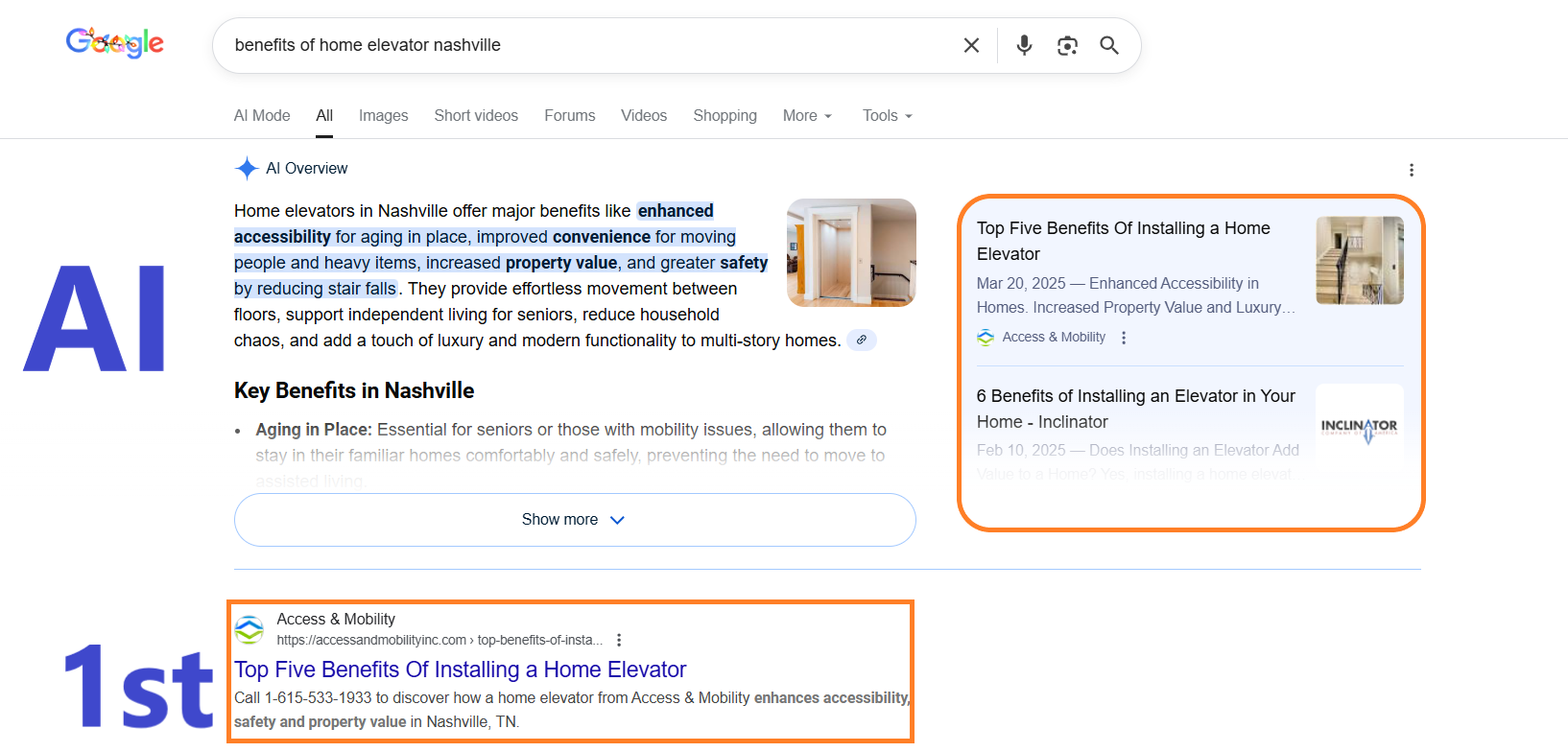Viewport: 1568px width, 752px height.
Task: Open the Tools dropdown
Action: [x=887, y=115]
